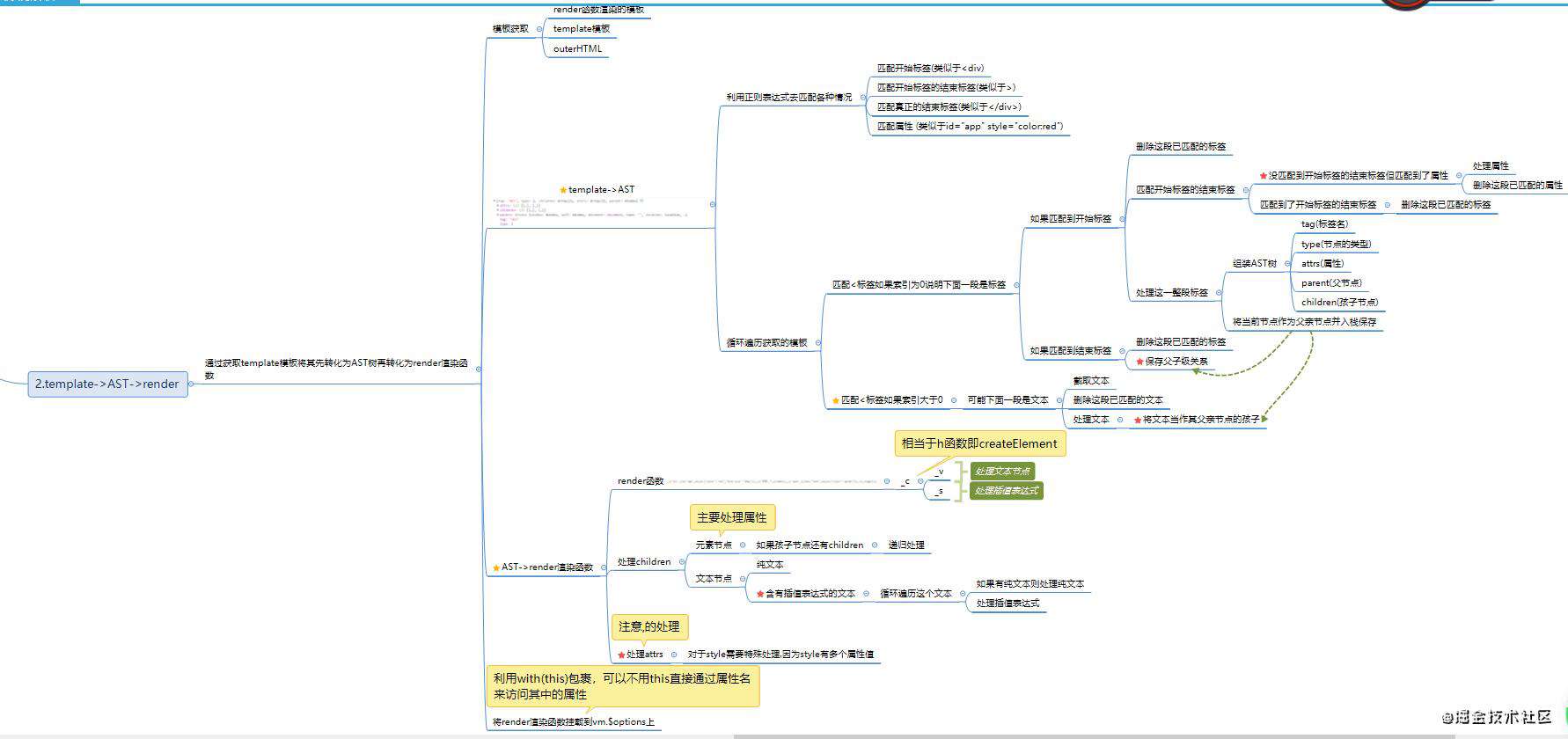Select the 删除这段已匹配的文本 node
1568x739 pixels.
pyautogui.click(x=1117, y=400)
